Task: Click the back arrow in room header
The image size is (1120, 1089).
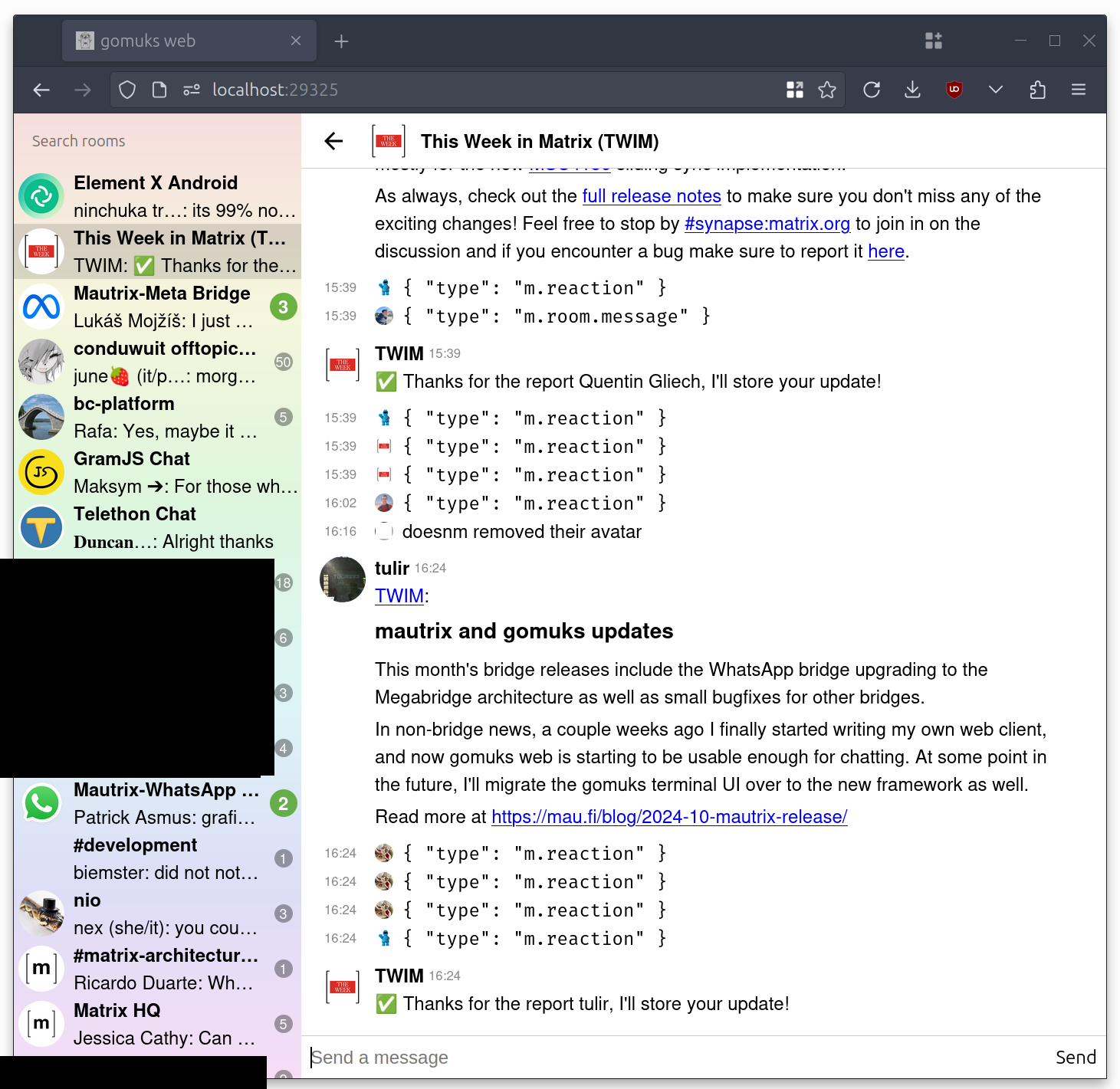Action: click(333, 141)
